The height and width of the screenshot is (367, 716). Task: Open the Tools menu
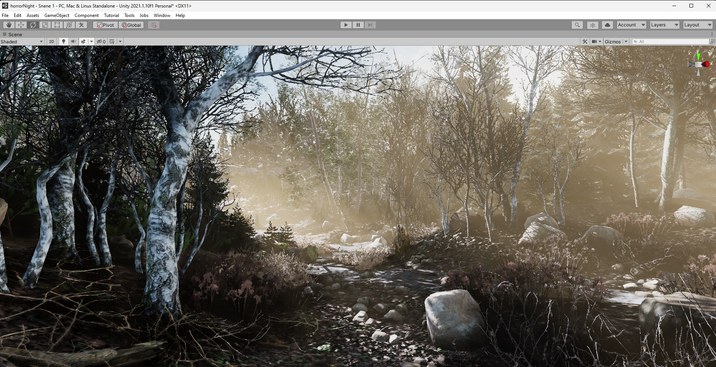(129, 16)
